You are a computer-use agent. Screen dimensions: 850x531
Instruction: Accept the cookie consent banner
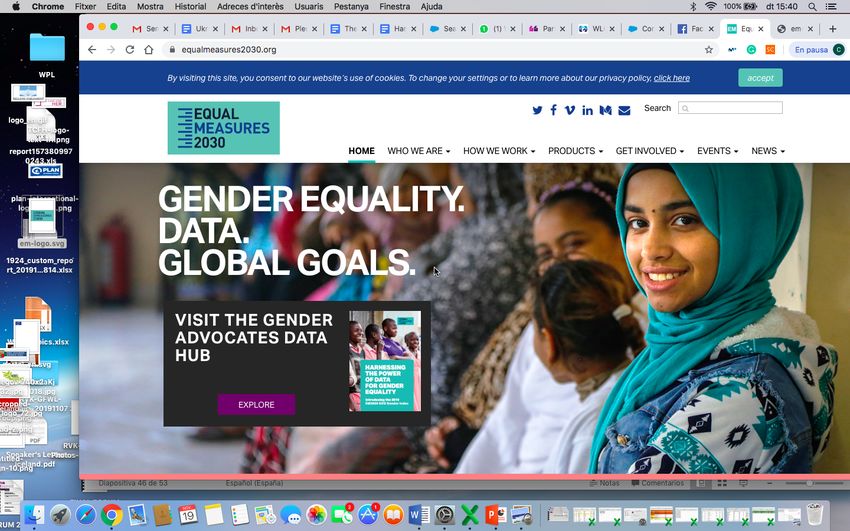760,78
